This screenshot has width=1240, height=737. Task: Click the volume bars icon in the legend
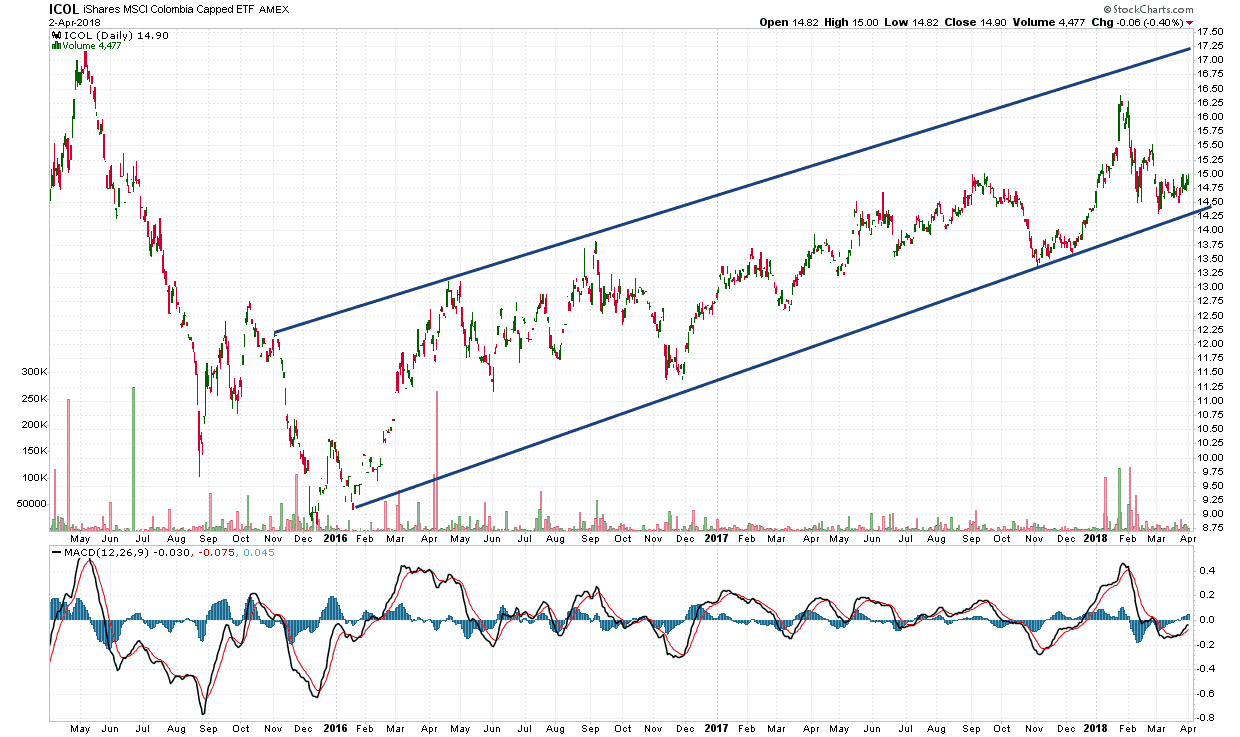[55, 46]
